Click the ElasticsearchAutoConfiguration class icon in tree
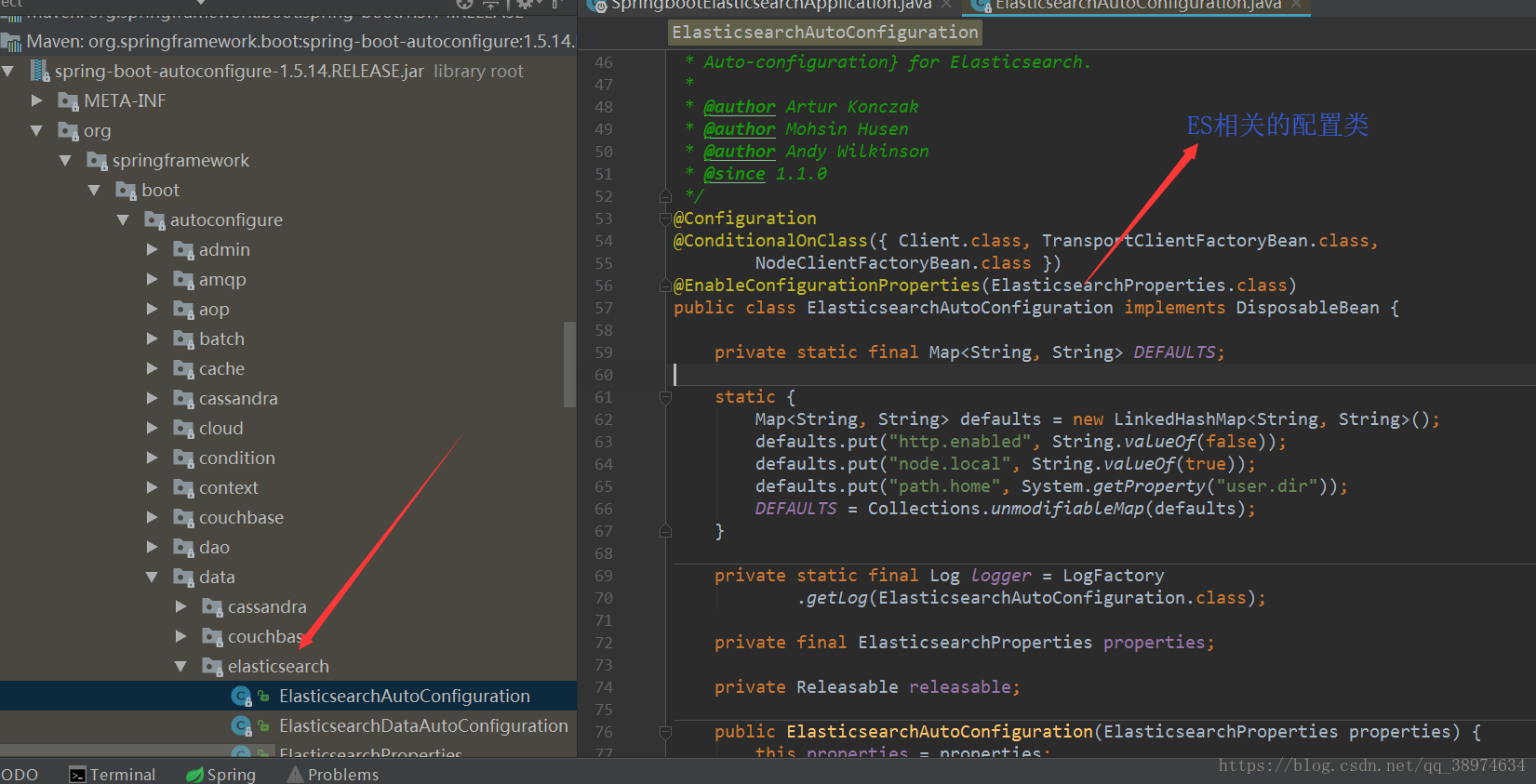The image size is (1536, 784). pyautogui.click(x=241, y=696)
